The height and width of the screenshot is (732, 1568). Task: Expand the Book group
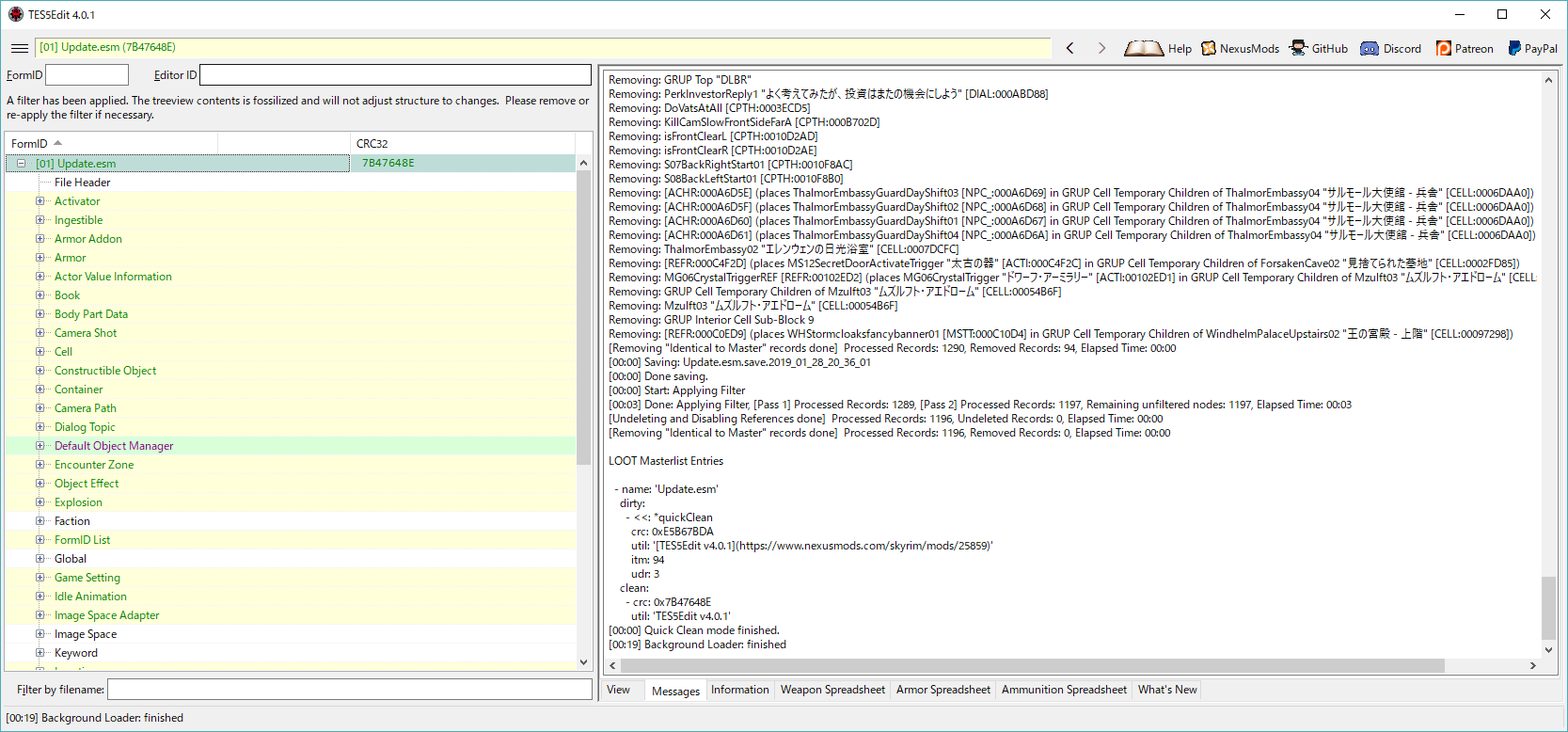pyautogui.click(x=40, y=295)
